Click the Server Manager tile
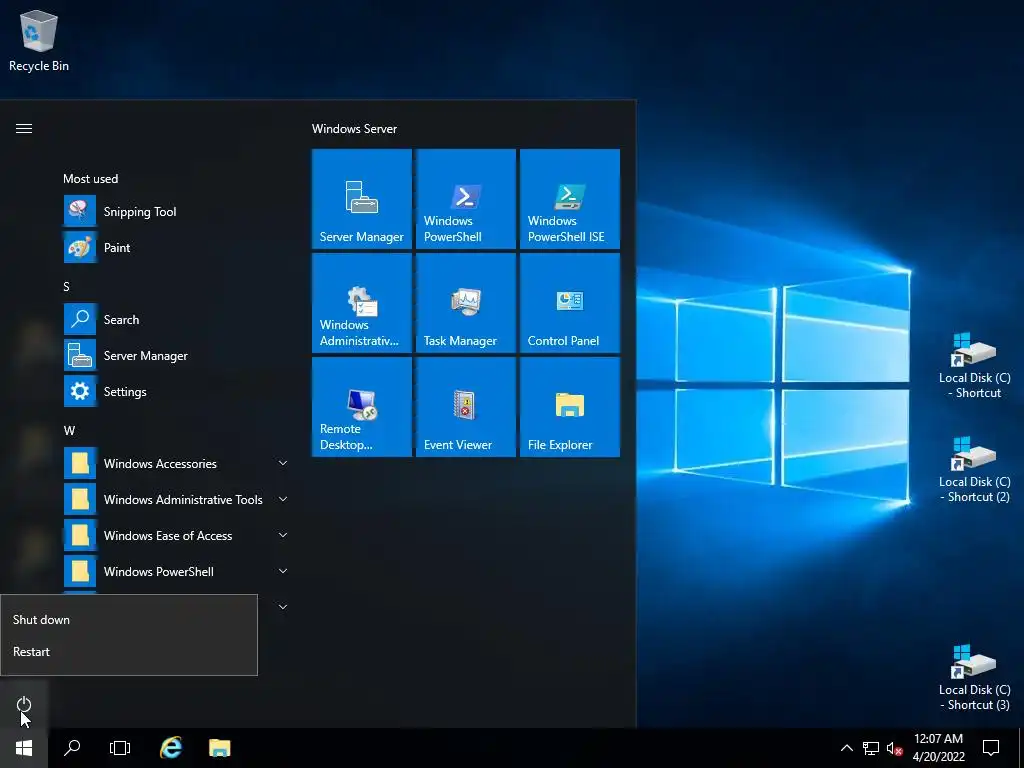This screenshot has height=768, width=1024. click(362, 199)
